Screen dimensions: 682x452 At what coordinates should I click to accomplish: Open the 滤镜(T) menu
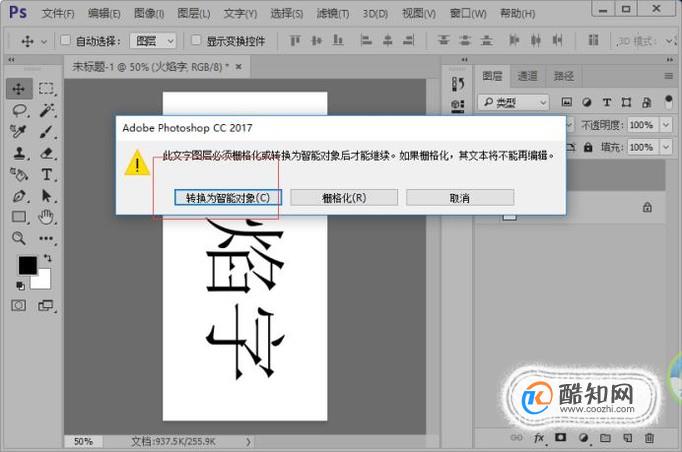click(333, 13)
